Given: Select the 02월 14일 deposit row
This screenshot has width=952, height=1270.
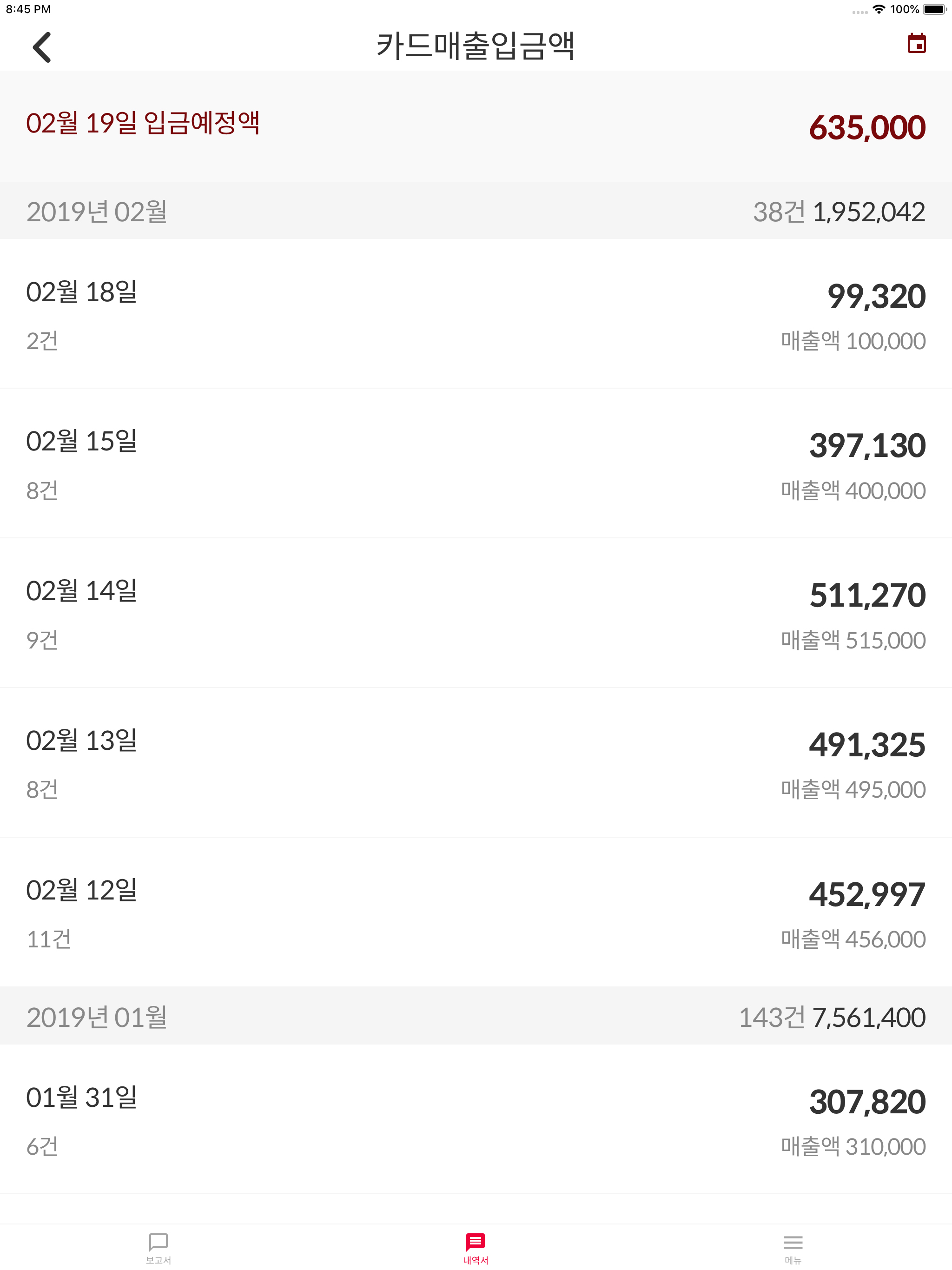Looking at the screenshot, I should (x=476, y=613).
